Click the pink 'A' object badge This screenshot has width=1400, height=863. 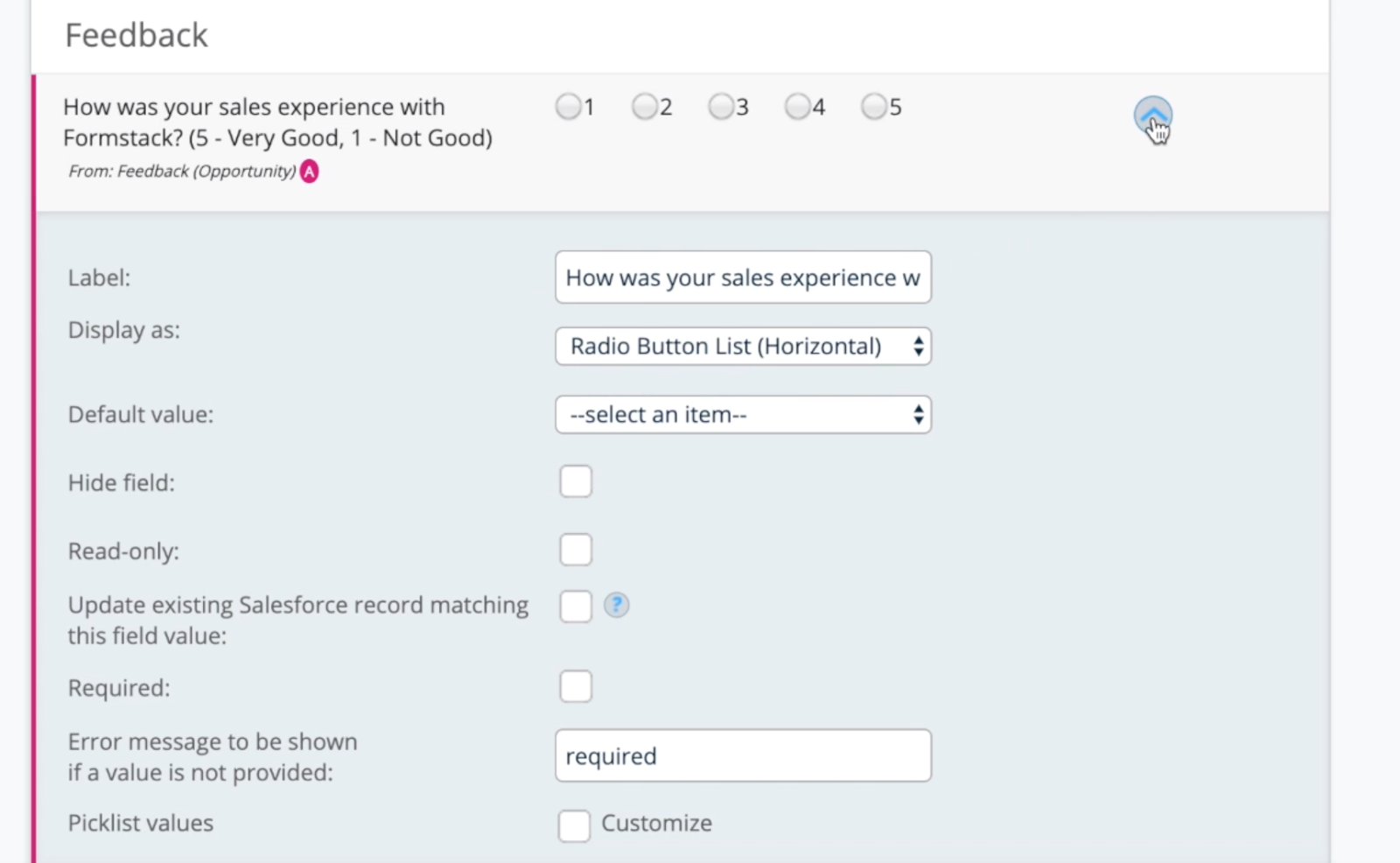click(x=309, y=172)
